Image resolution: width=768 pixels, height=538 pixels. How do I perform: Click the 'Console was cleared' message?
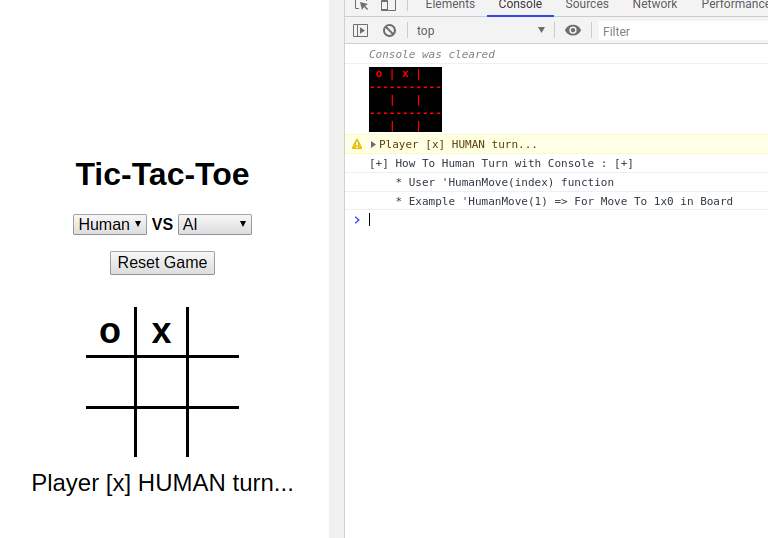(x=432, y=54)
